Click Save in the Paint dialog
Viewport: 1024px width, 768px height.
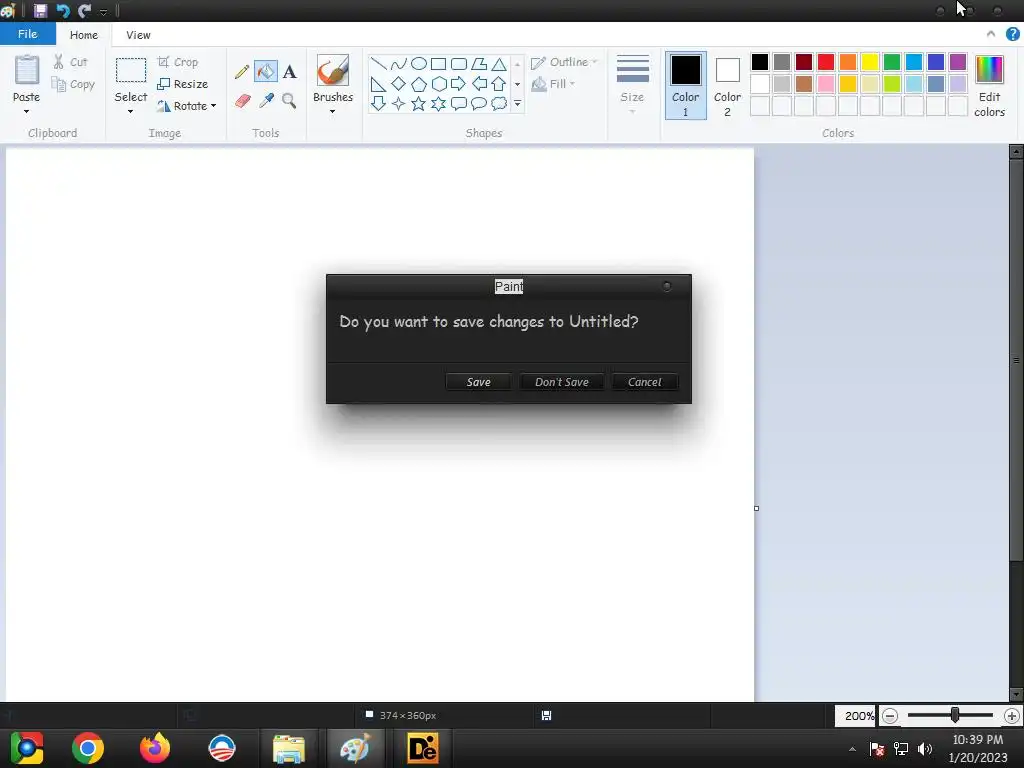pyautogui.click(x=478, y=382)
